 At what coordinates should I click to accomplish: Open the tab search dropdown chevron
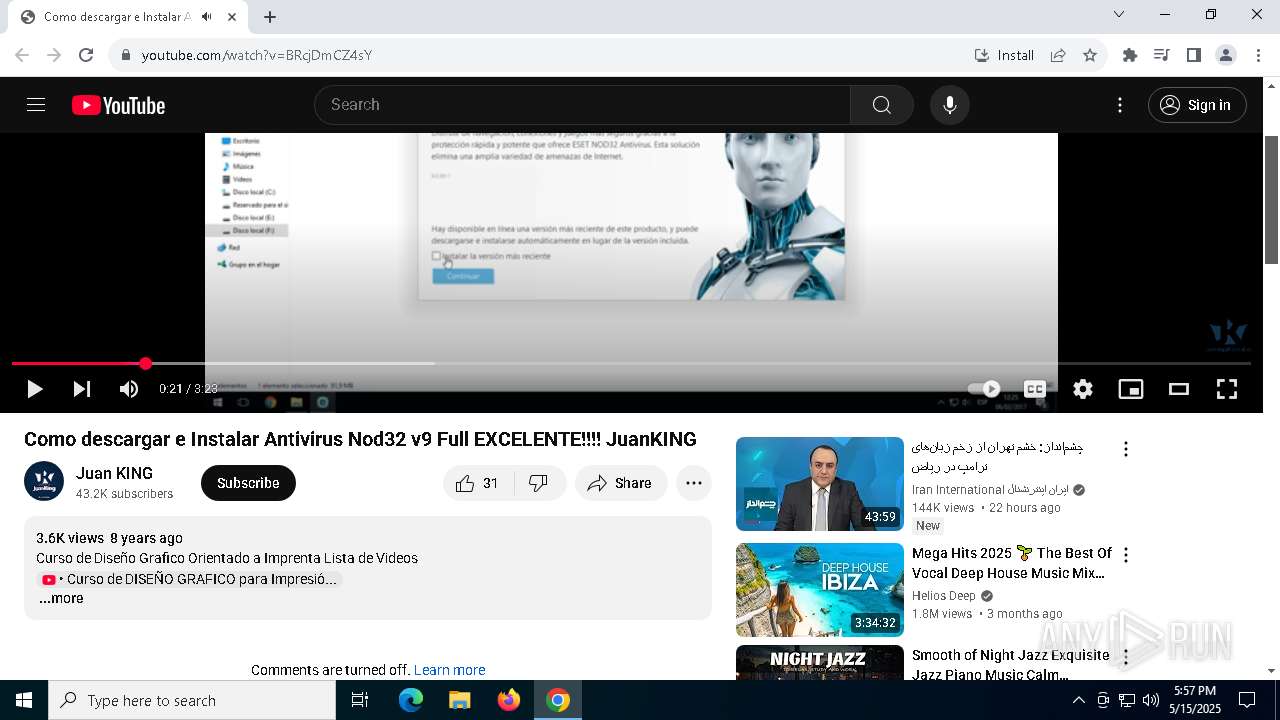(1119, 14)
